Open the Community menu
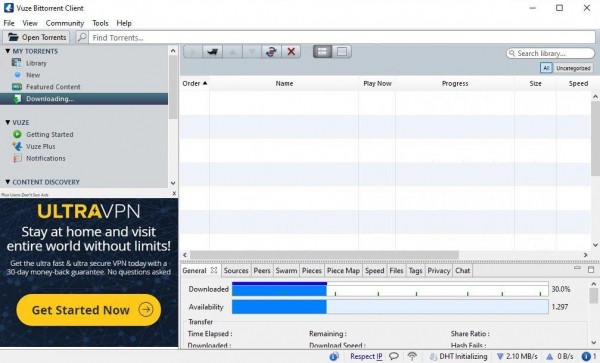600x363 pixels. point(65,23)
